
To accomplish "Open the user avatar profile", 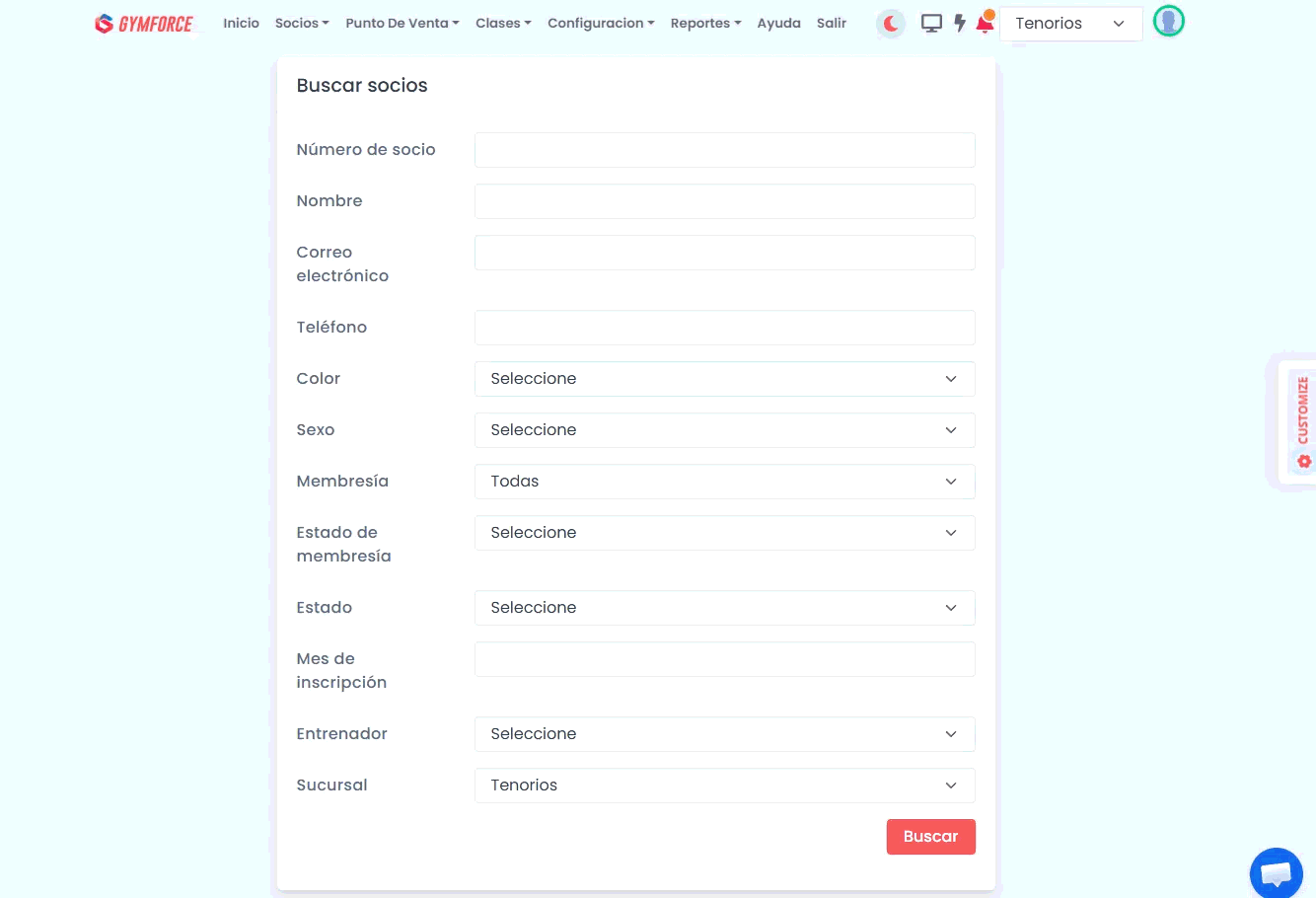I will point(1169,21).
